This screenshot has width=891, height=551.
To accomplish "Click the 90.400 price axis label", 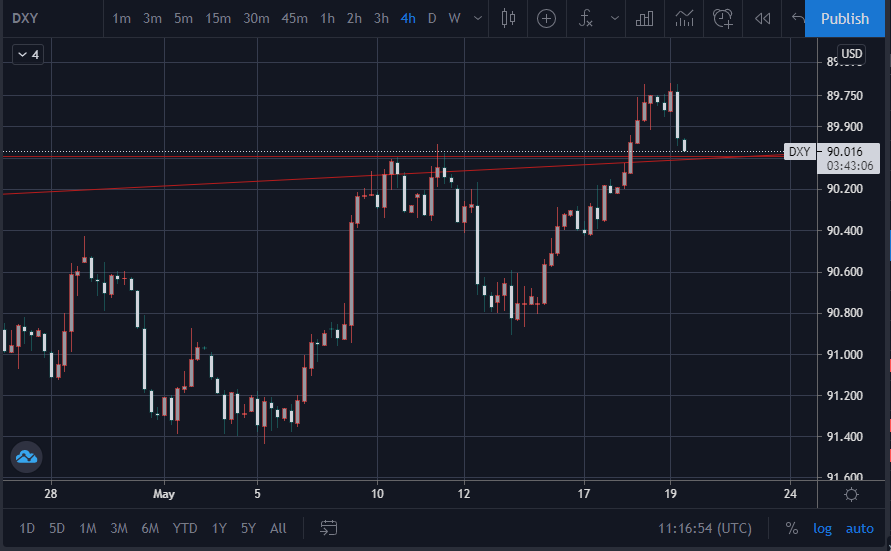I will [844, 231].
